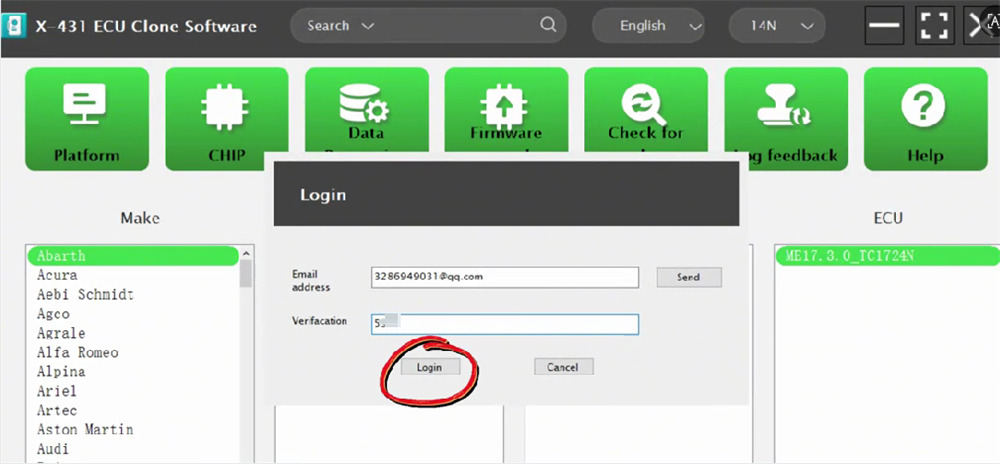Click the Login button in dialog

(x=430, y=367)
